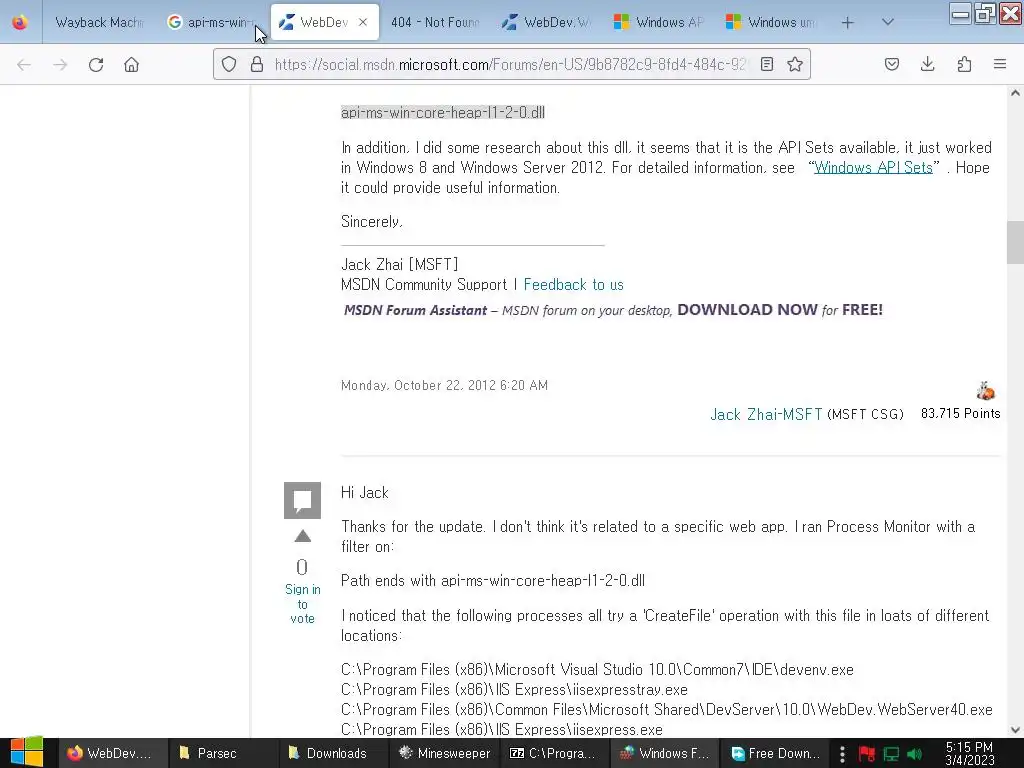Viewport: 1024px width, 768px height.
Task: Switch to WebDev Firefox taskbar button
Action: pyautogui.click(x=113, y=753)
